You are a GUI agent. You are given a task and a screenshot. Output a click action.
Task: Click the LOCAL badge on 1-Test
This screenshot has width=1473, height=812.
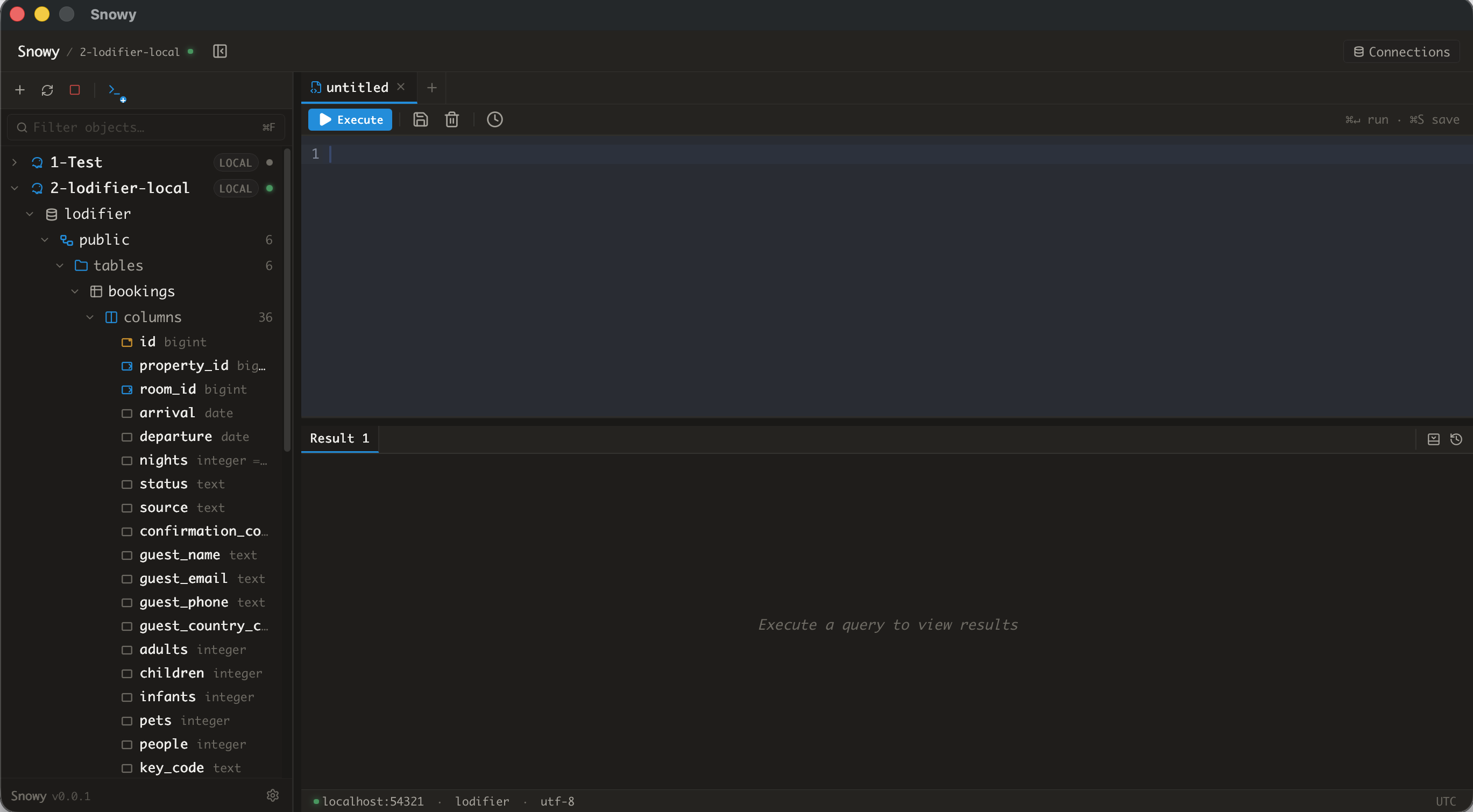tap(236, 163)
